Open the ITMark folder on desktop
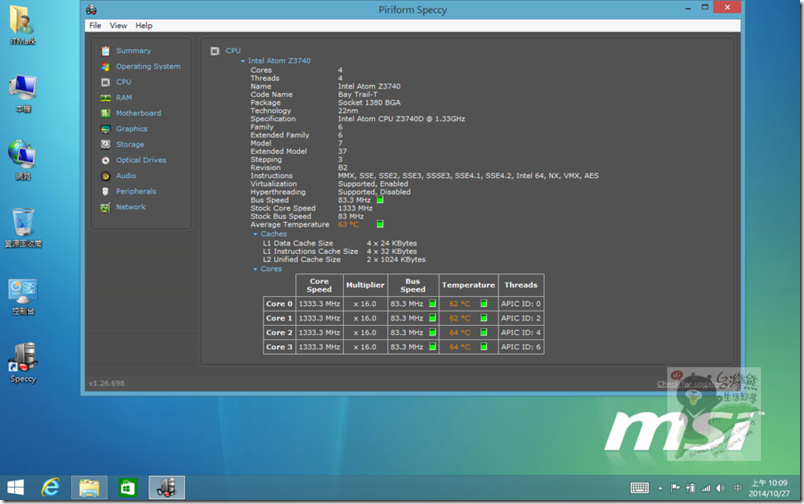The width and height of the screenshot is (804, 504). [23, 25]
